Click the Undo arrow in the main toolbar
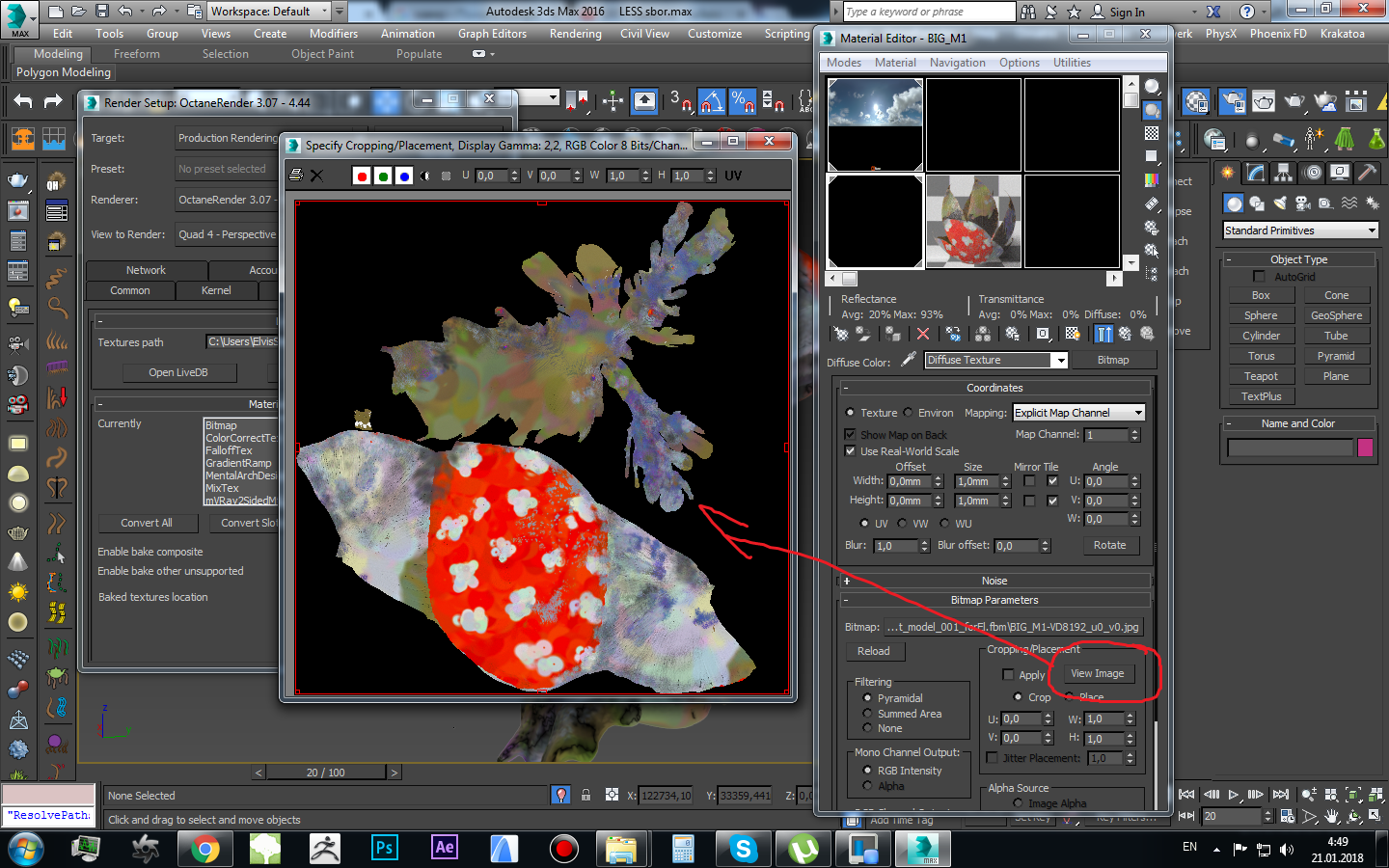 (x=23, y=101)
